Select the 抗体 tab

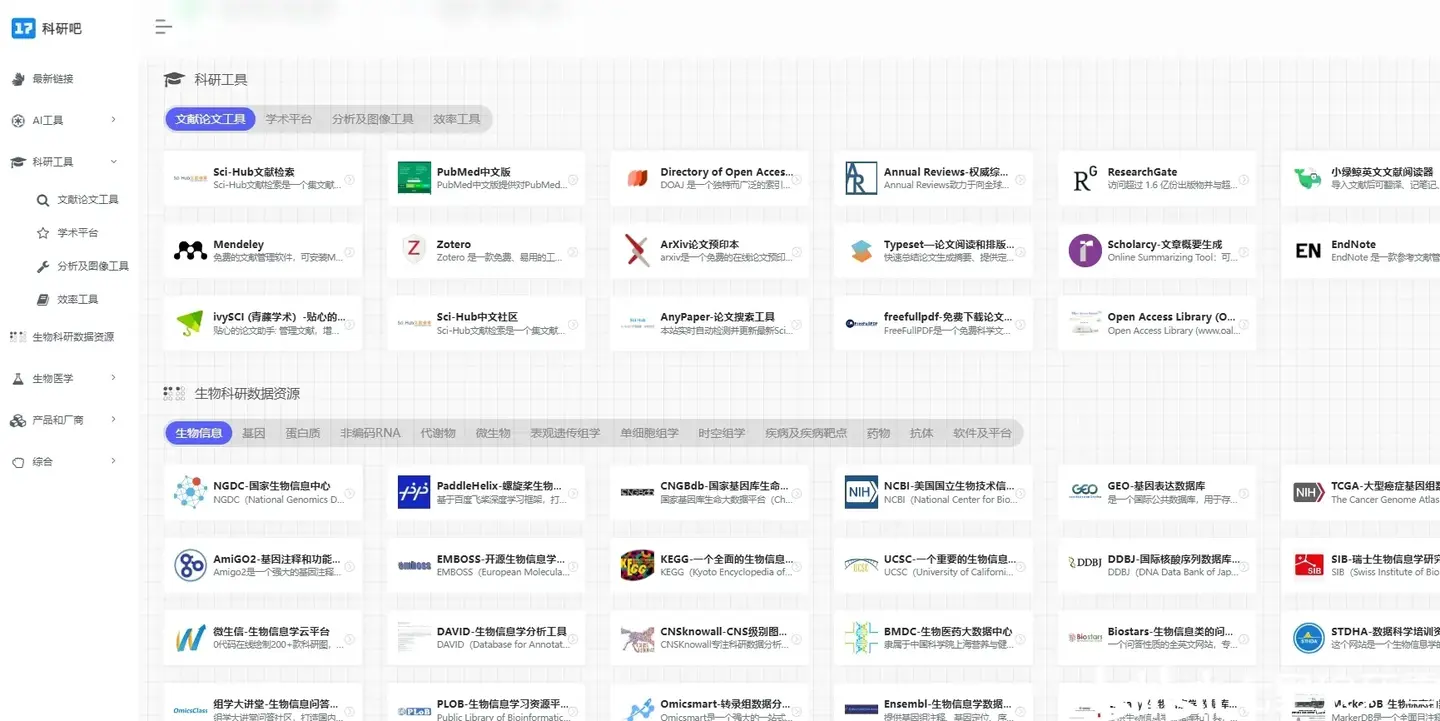click(922, 433)
